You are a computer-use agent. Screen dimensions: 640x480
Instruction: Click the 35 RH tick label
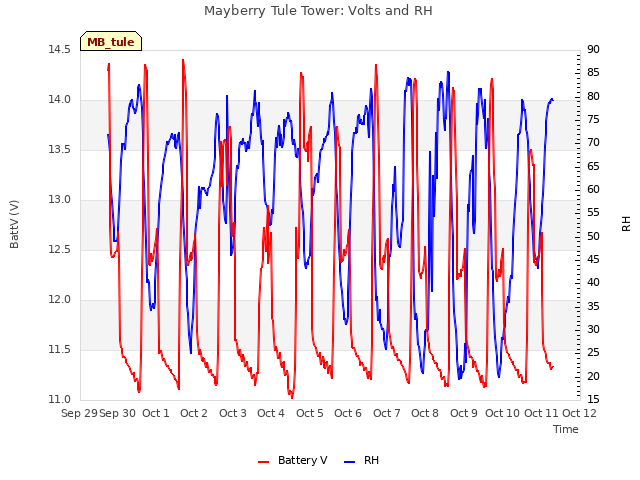[x=593, y=307]
